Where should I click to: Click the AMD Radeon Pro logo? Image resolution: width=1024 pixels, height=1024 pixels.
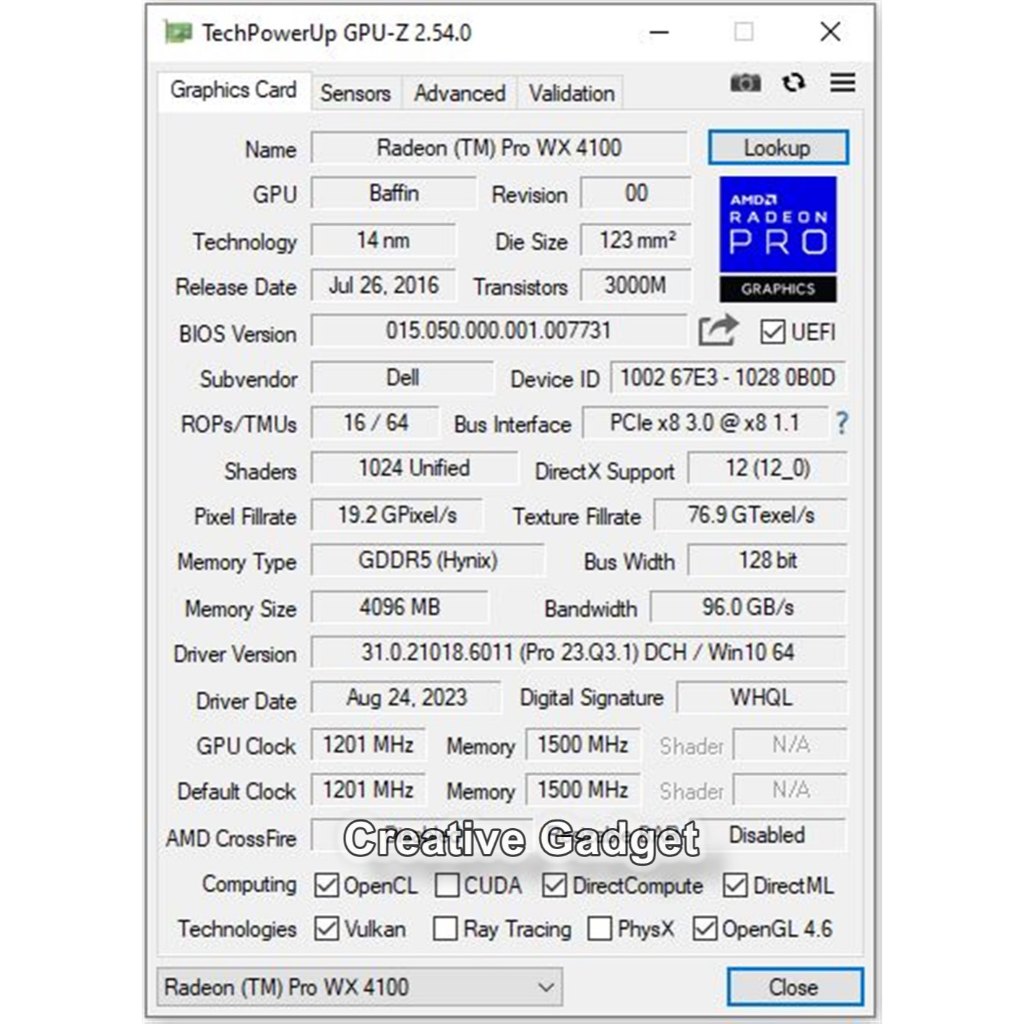[778, 239]
